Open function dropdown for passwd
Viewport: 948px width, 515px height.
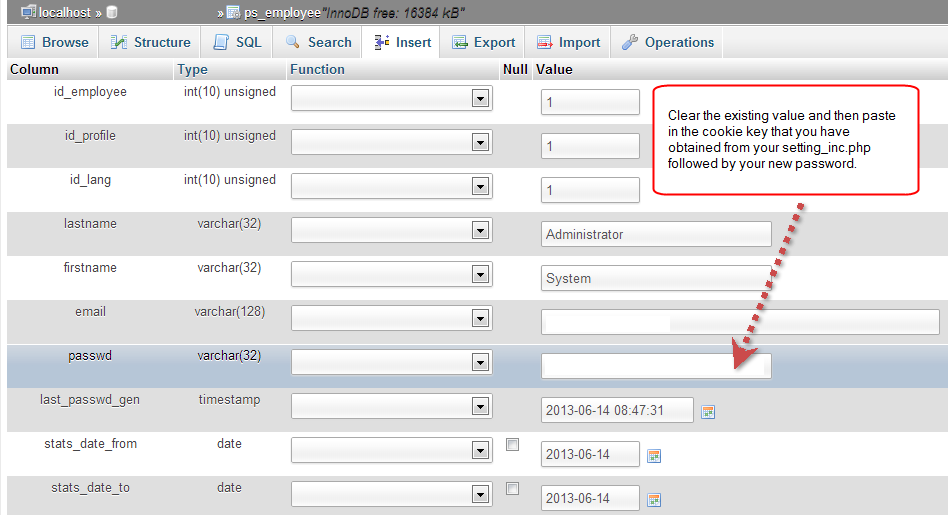pyautogui.click(x=392, y=363)
